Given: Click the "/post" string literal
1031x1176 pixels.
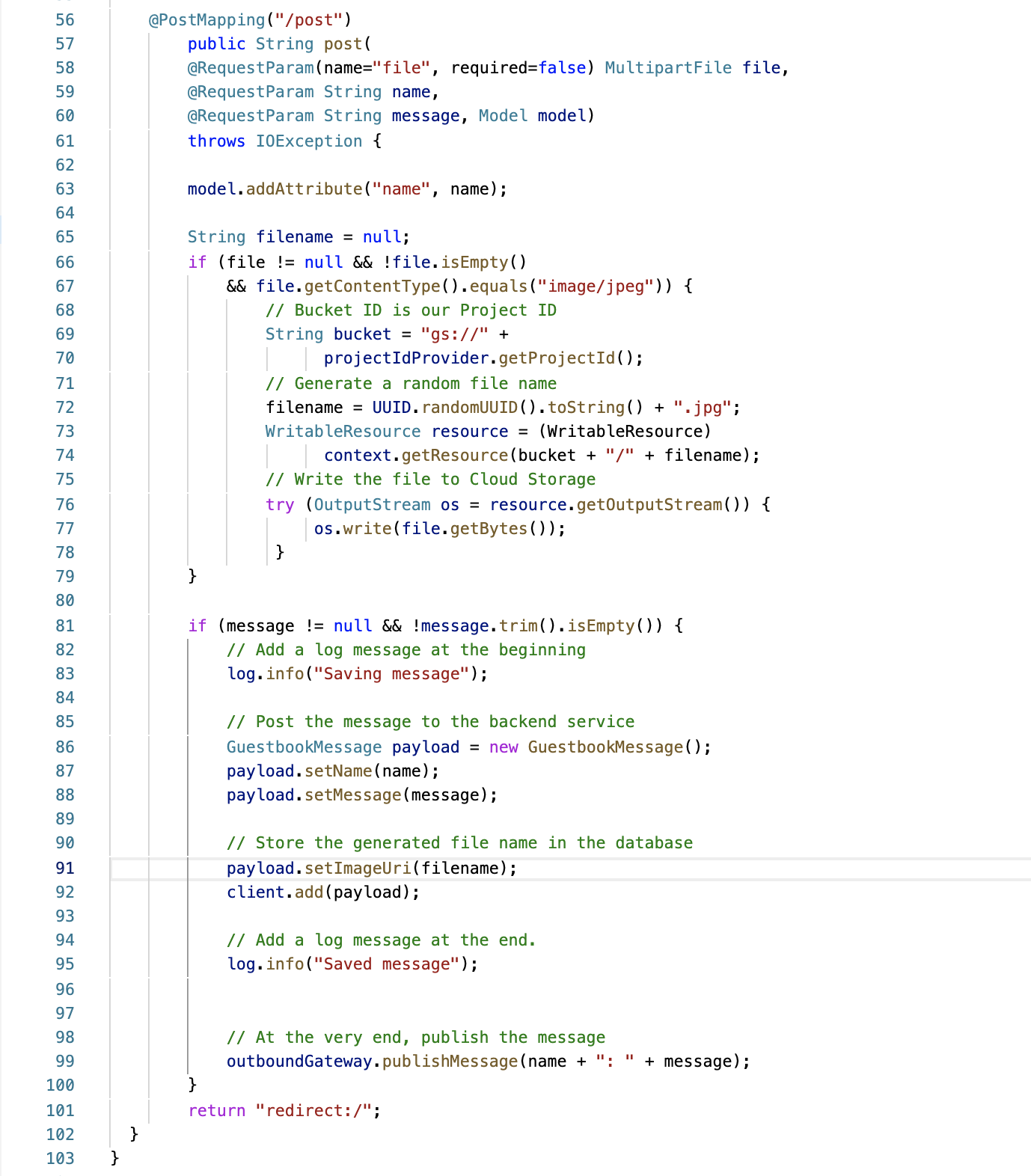Looking at the screenshot, I should click(x=310, y=19).
